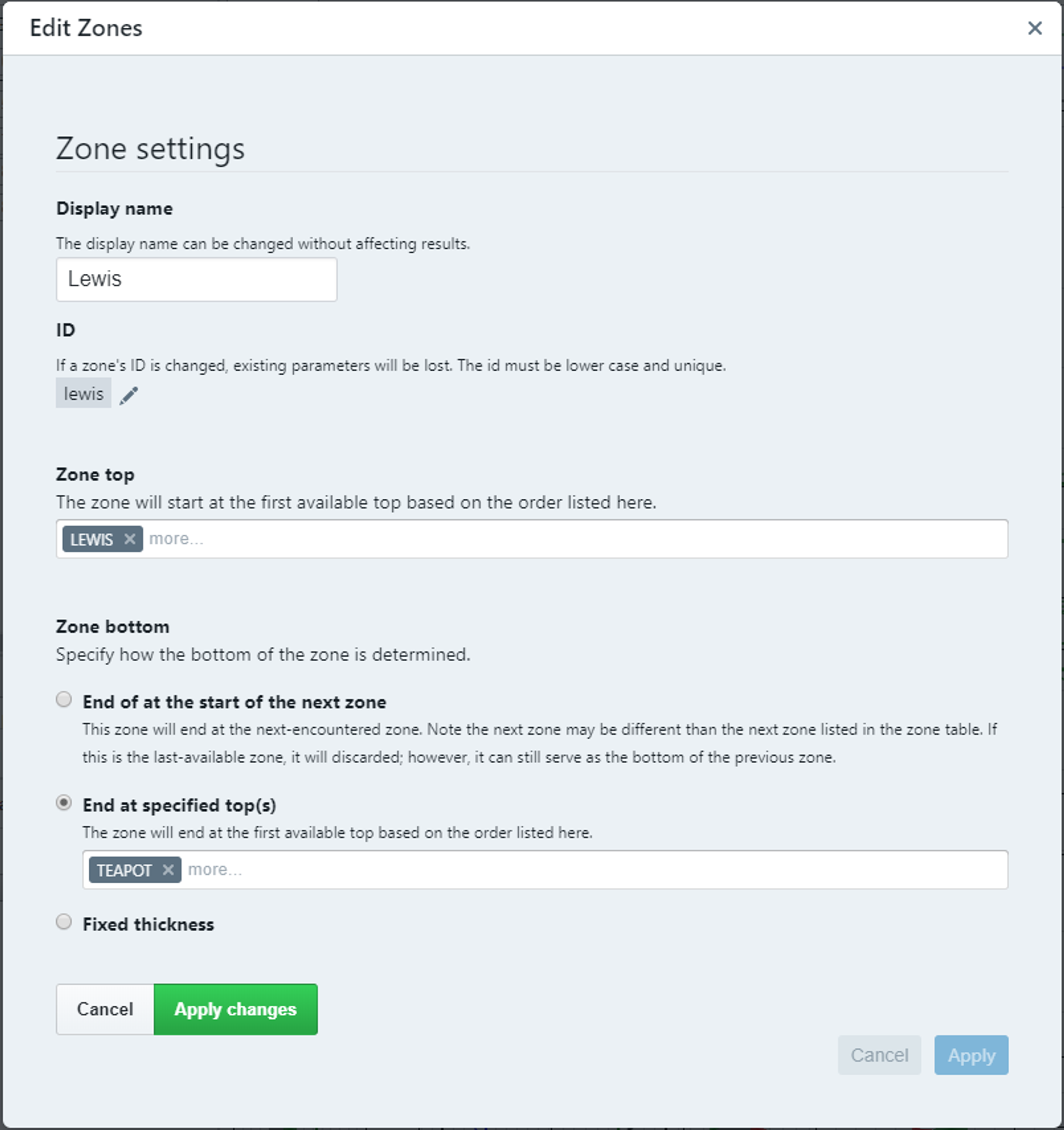The height and width of the screenshot is (1130, 1064).
Task: Select 'End of at the start of the next zone'
Action: coord(64,699)
